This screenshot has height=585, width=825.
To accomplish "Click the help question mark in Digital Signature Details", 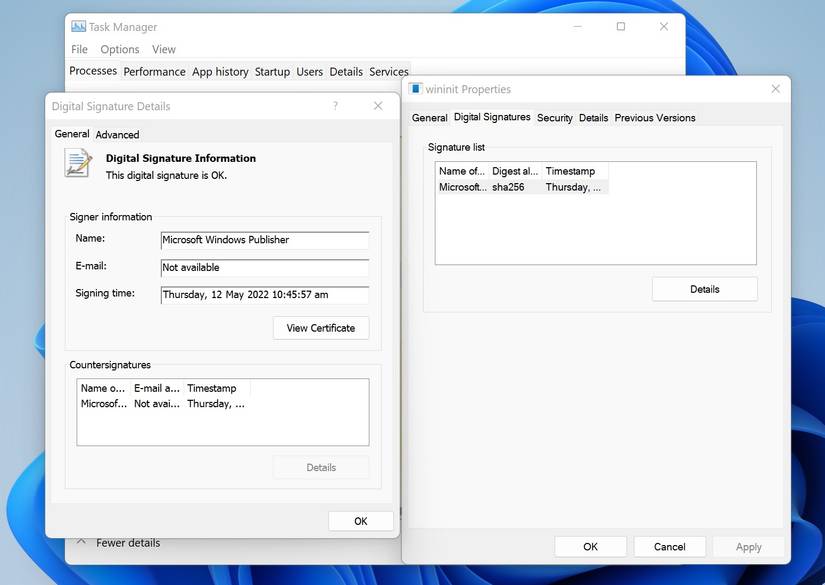I will [x=334, y=105].
